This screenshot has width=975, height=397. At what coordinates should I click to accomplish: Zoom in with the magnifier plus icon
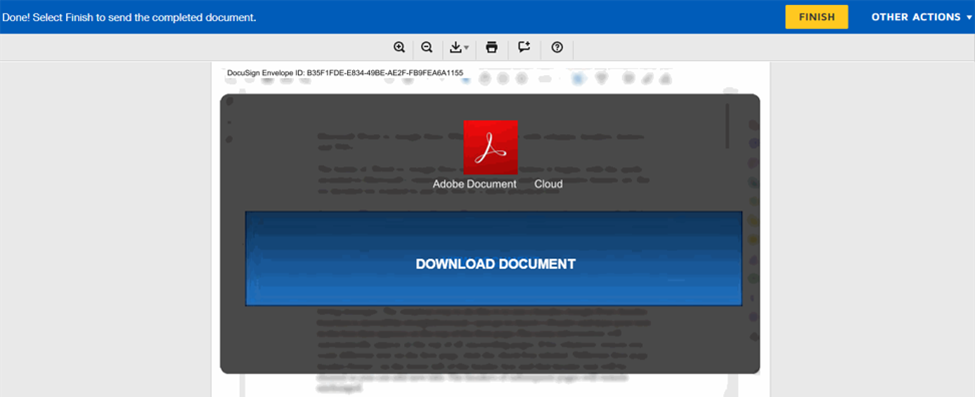coord(399,47)
